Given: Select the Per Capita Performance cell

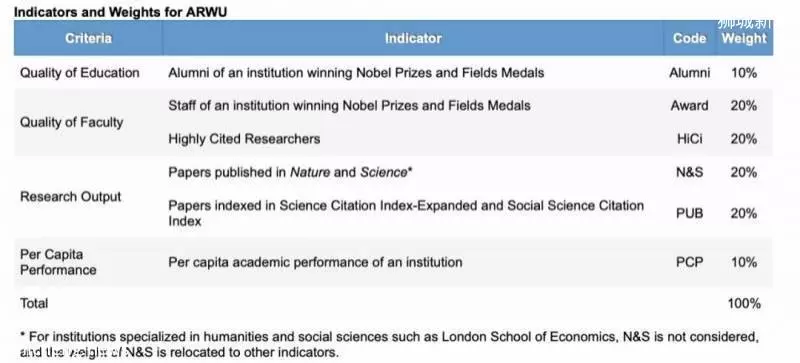Looking at the screenshot, I should coord(58,262).
